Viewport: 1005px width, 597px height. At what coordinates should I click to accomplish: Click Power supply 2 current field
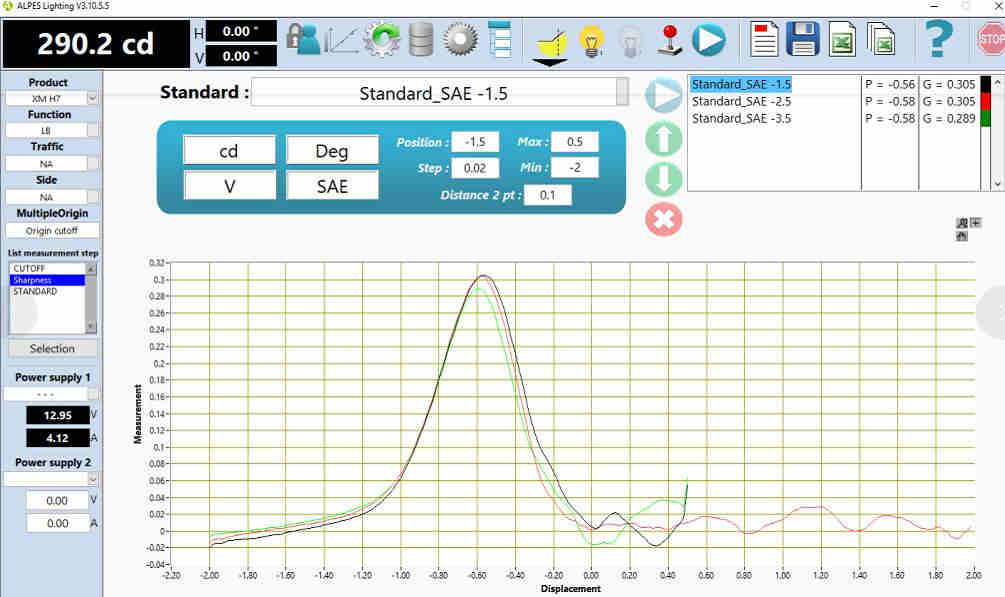coord(57,523)
